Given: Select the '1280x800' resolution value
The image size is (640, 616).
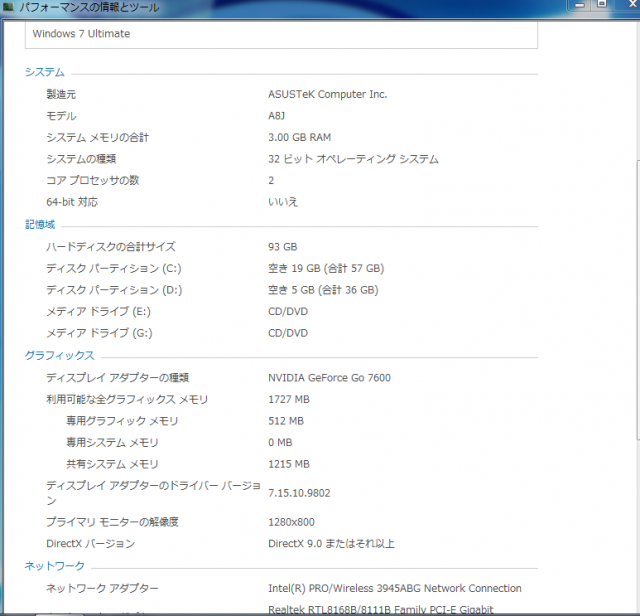Looking at the screenshot, I should pyautogui.click(x=291, y=523).
